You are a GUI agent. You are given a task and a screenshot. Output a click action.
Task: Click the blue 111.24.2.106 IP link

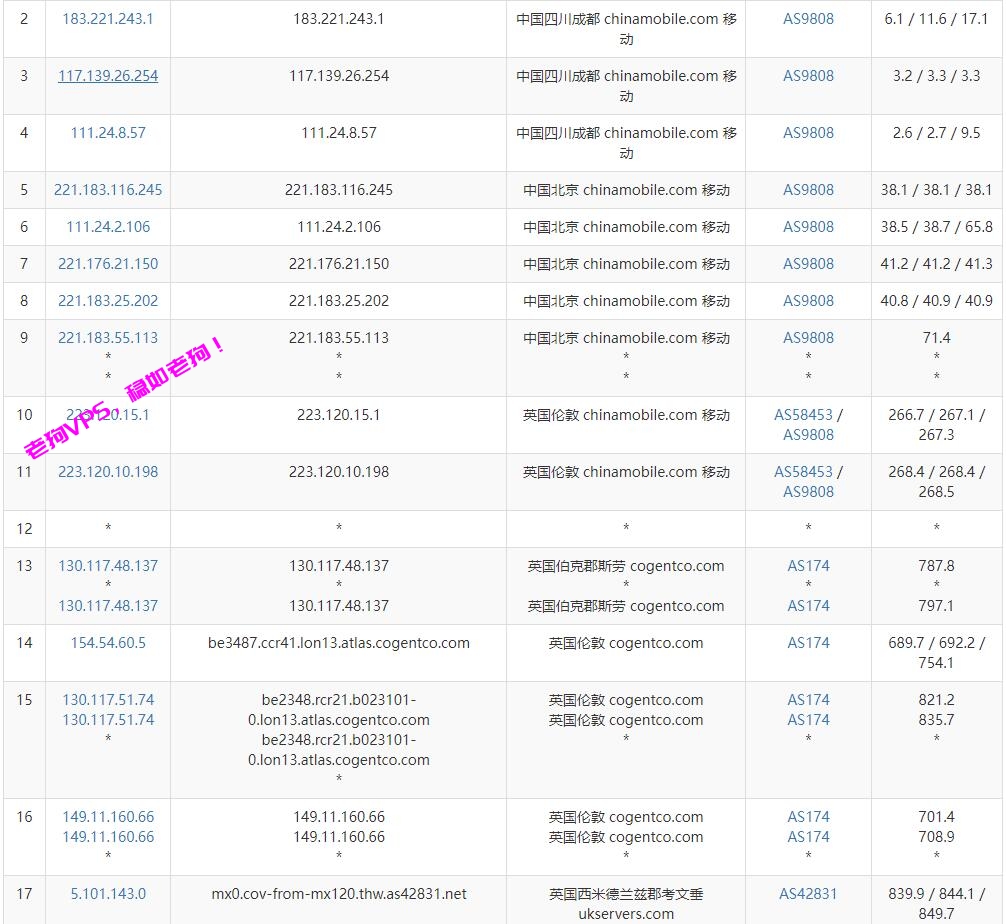point(108,227)
